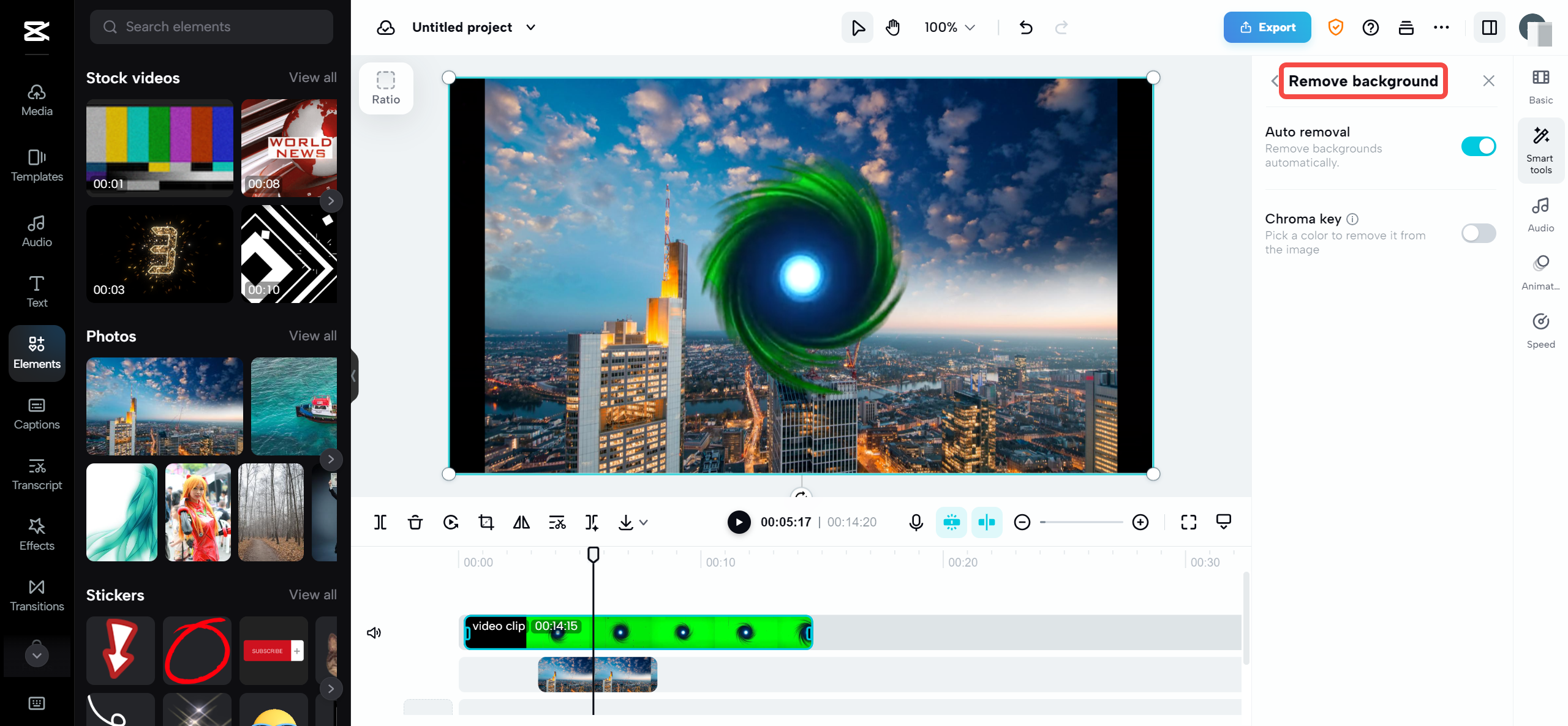Click the crop tool icon
This screenshot has width=1568, height=726.
pyautogui.click(x=486, y=522)
